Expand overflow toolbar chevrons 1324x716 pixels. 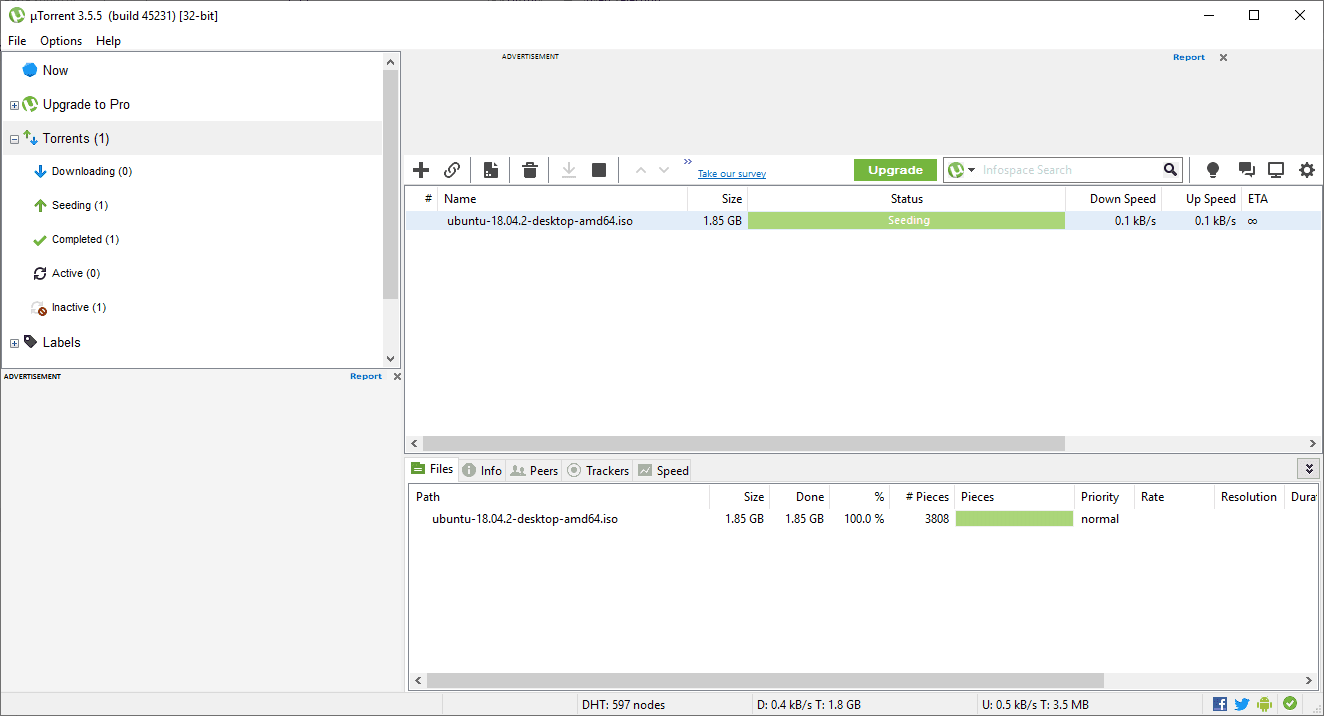pyautogui.click(x=687, y=160)
